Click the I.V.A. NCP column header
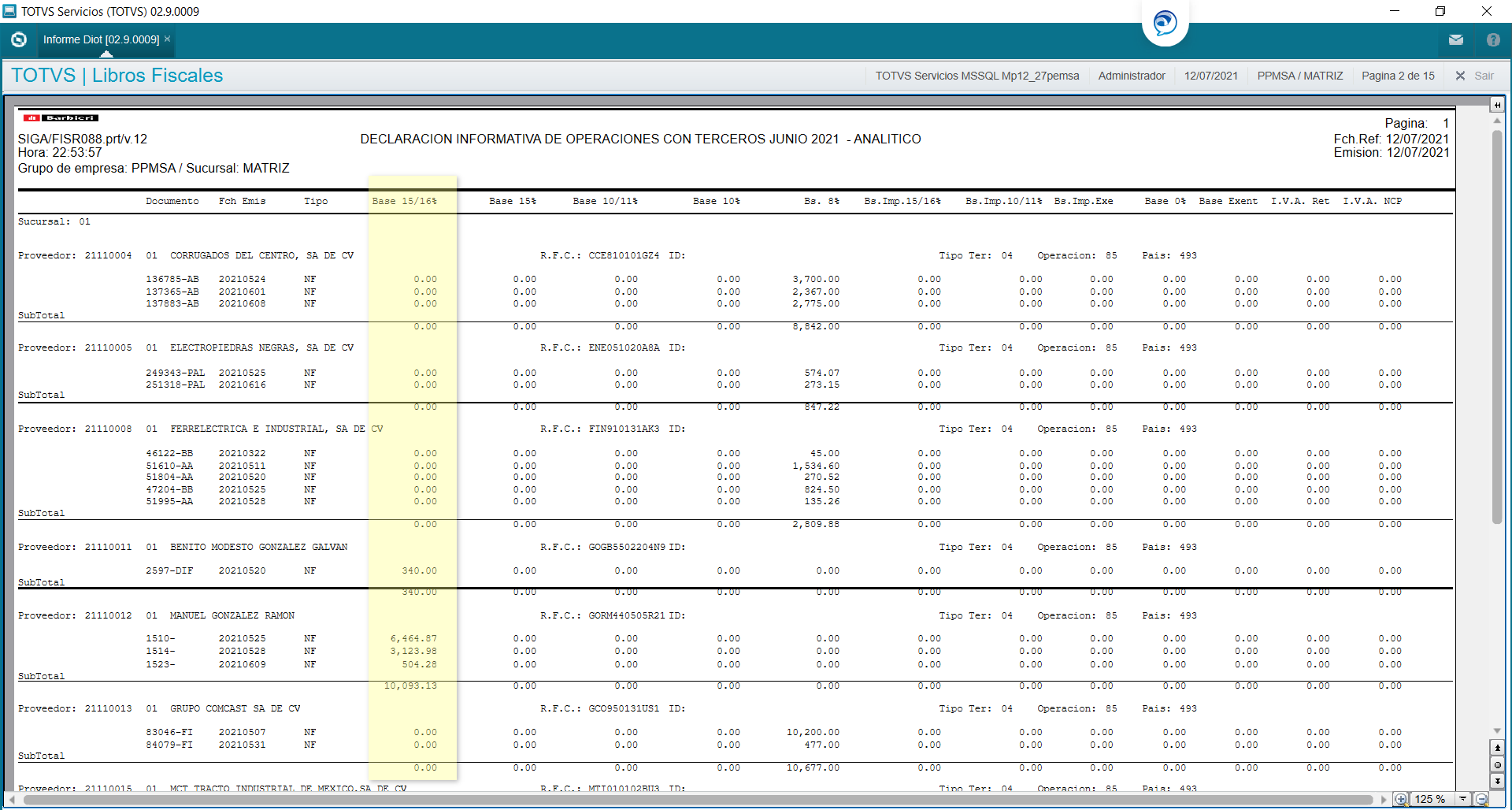Viewport: 1512px width, 810px height. click(1372, 201)
